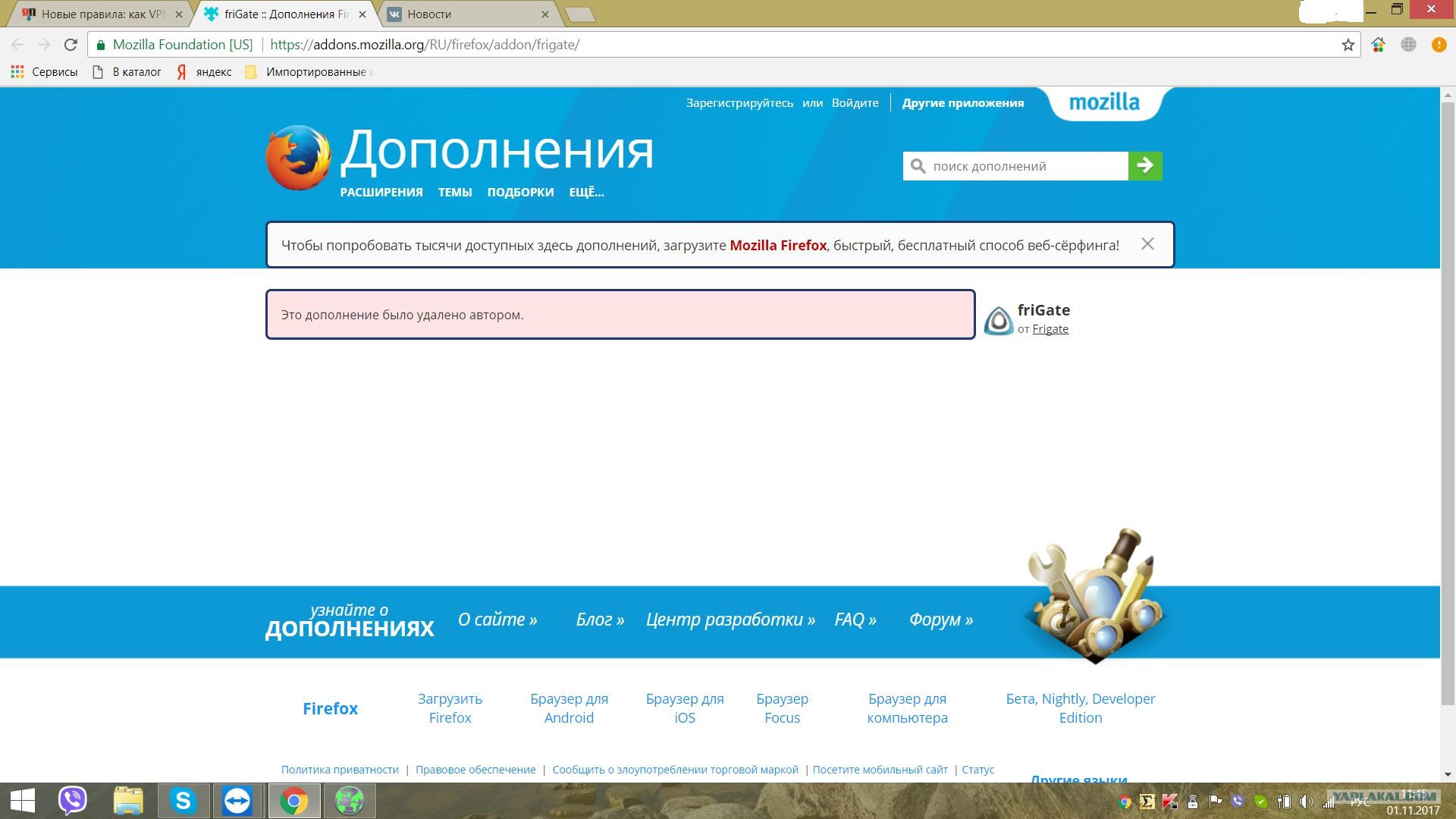
Task: Open the РАСШИРЕНИЯ menu
Action: 381,193
